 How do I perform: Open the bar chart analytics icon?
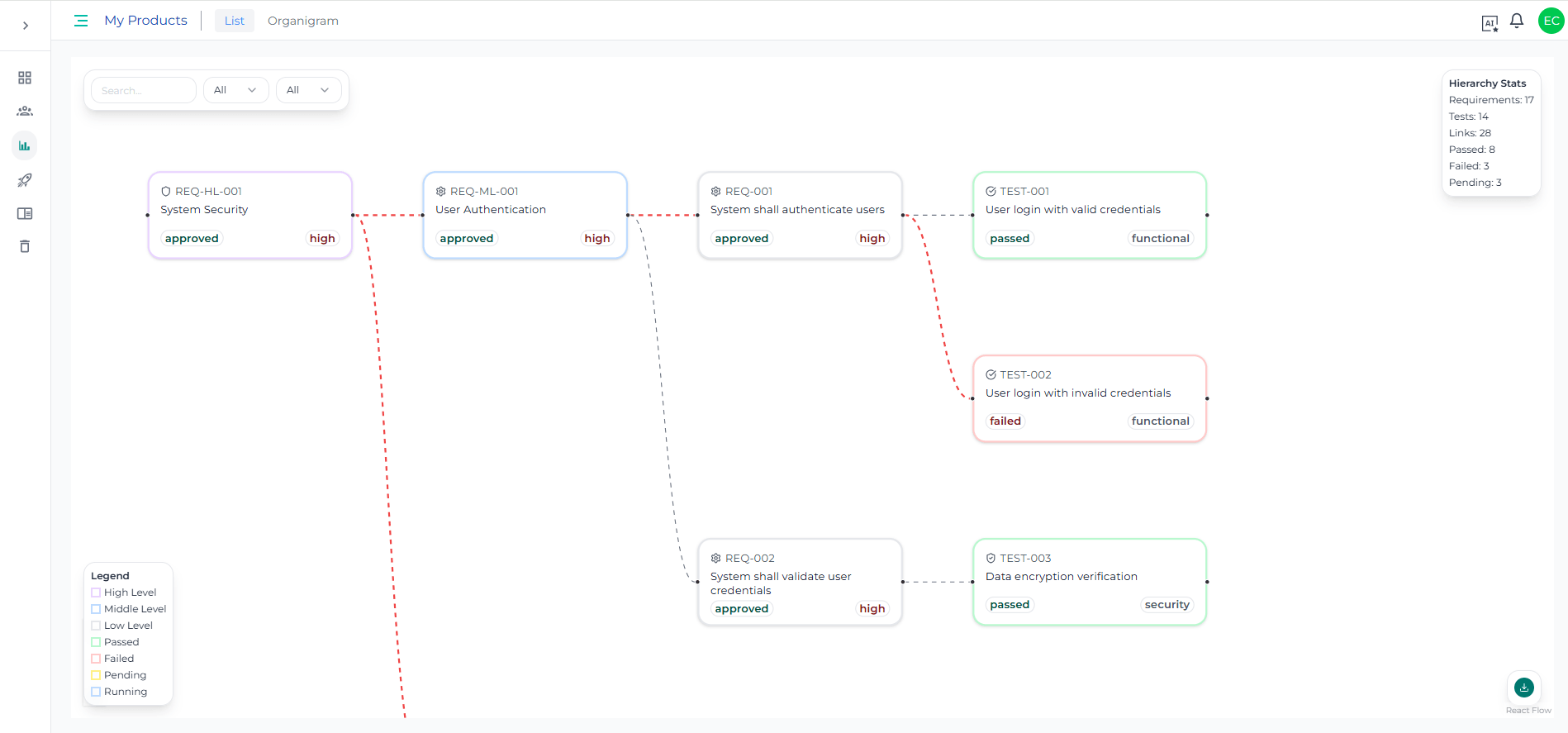tap(25, 146)
